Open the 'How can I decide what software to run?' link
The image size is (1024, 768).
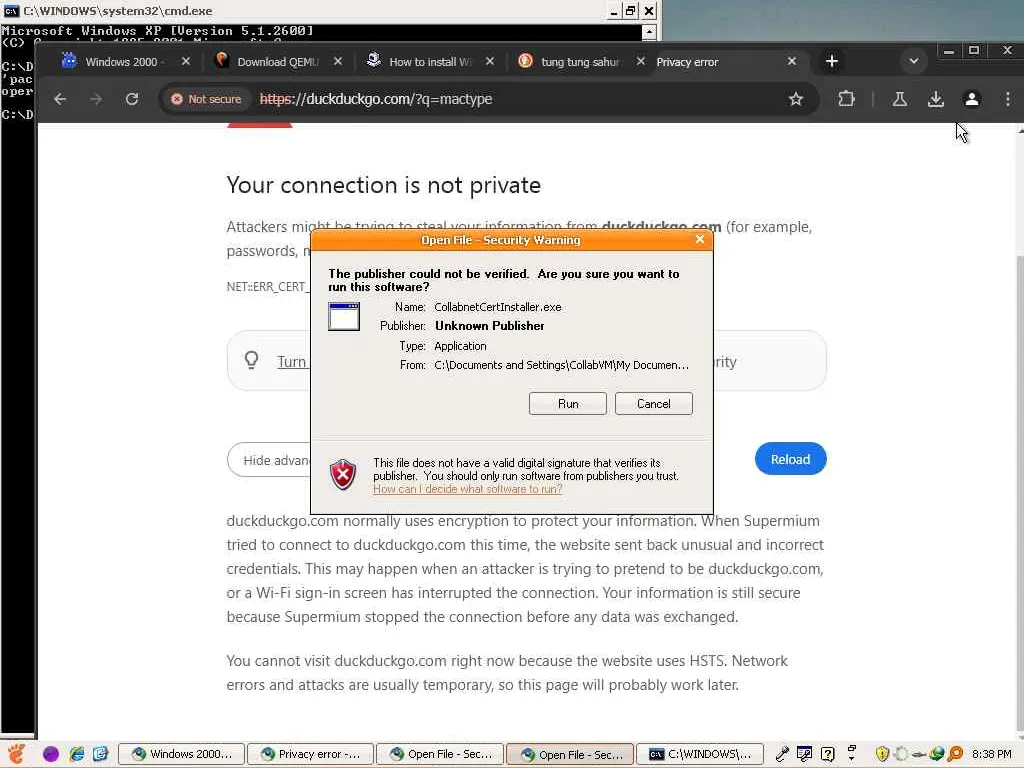coord(468,489)
